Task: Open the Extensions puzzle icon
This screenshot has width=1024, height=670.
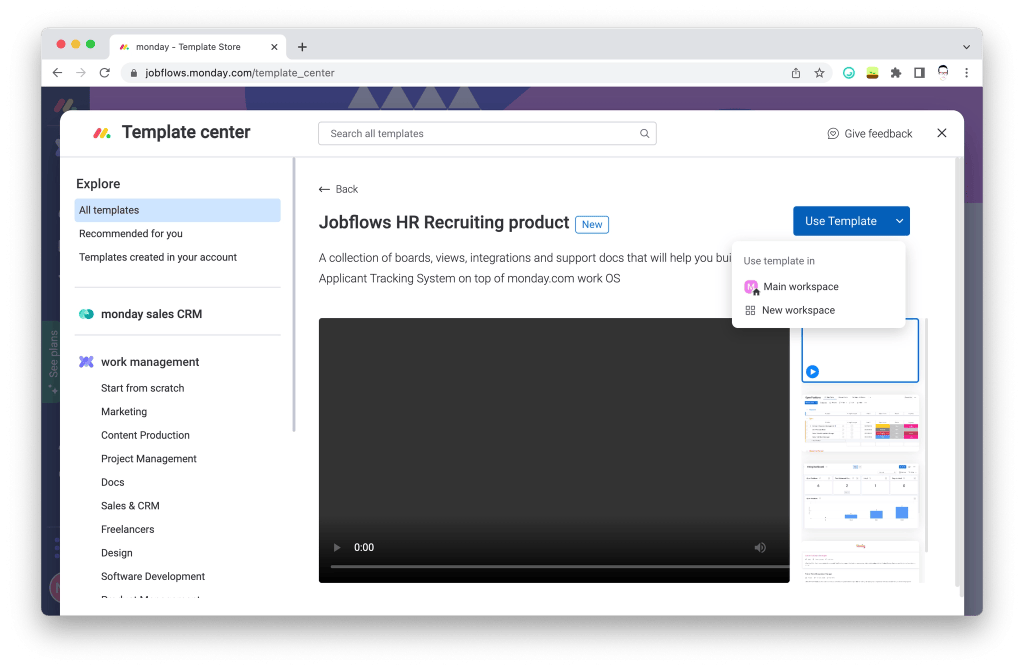Action: (895, 72)
